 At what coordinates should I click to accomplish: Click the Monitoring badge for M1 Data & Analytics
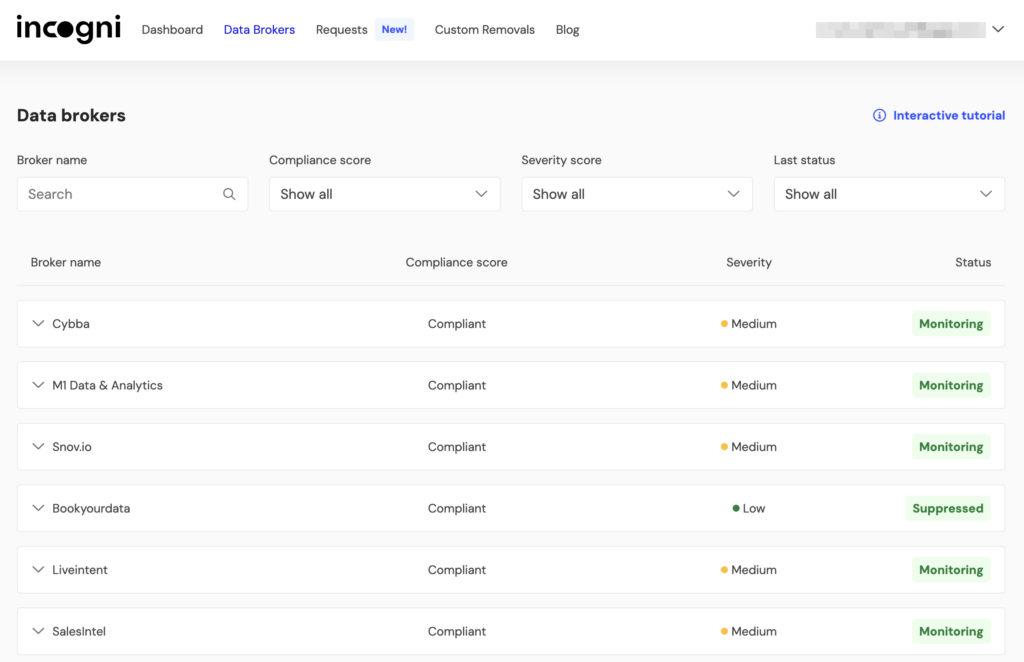[x=951, y=385]
